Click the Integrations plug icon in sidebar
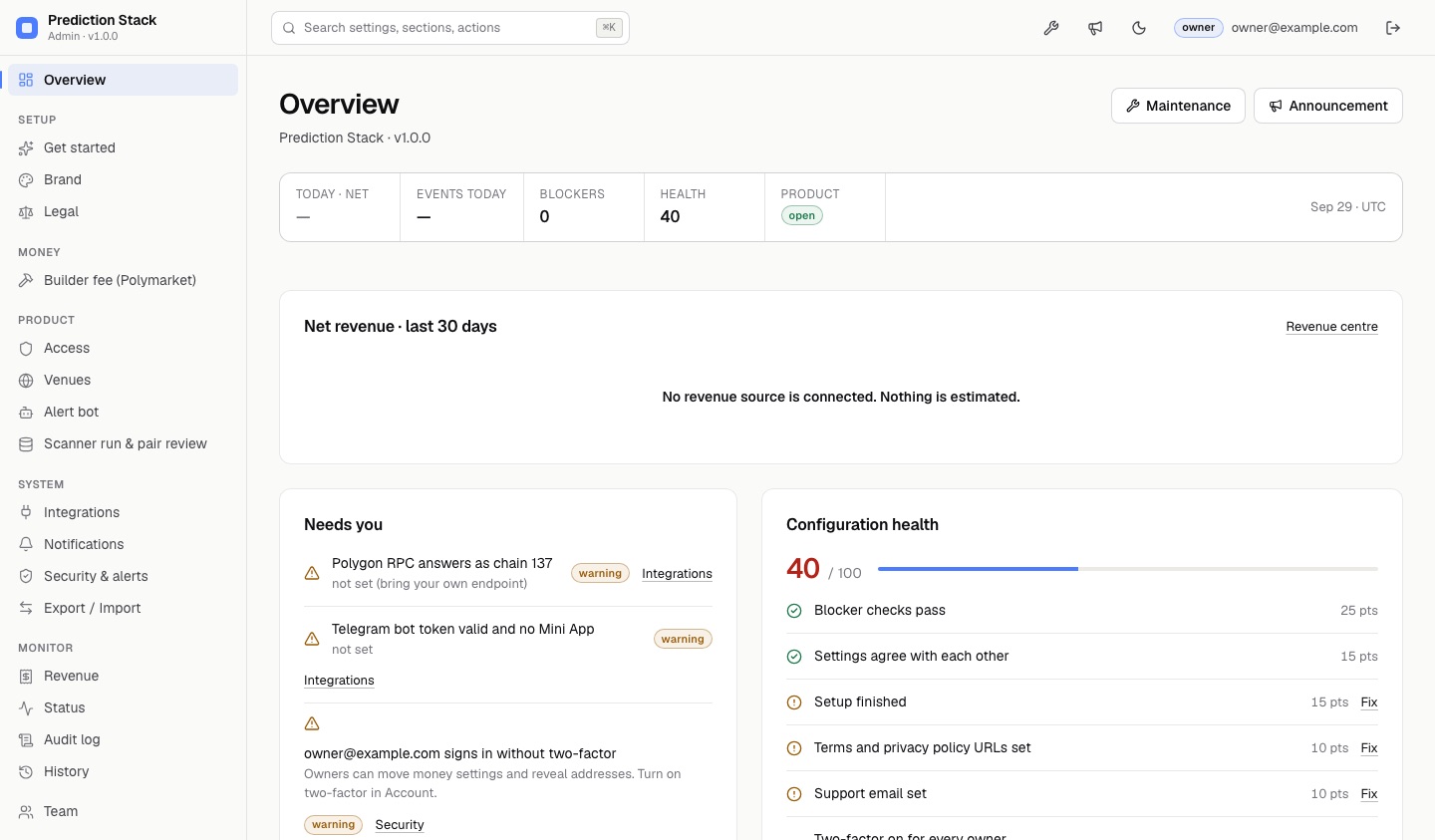The image size is (1435, 840). (26, 513)
